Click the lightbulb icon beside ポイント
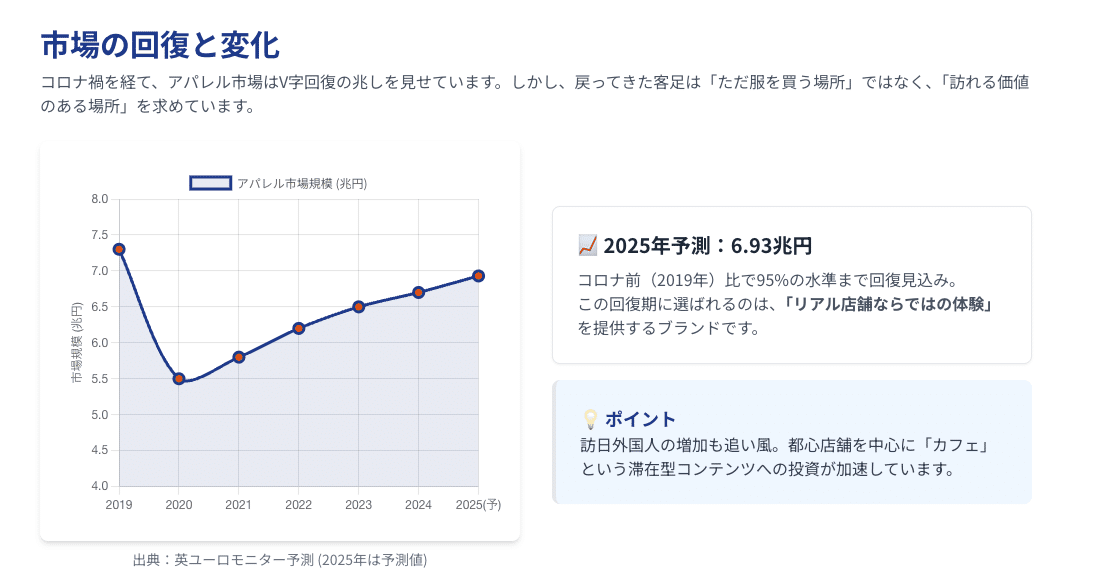This screenshot has width=1106, height=585. click(x=590, y=419)
